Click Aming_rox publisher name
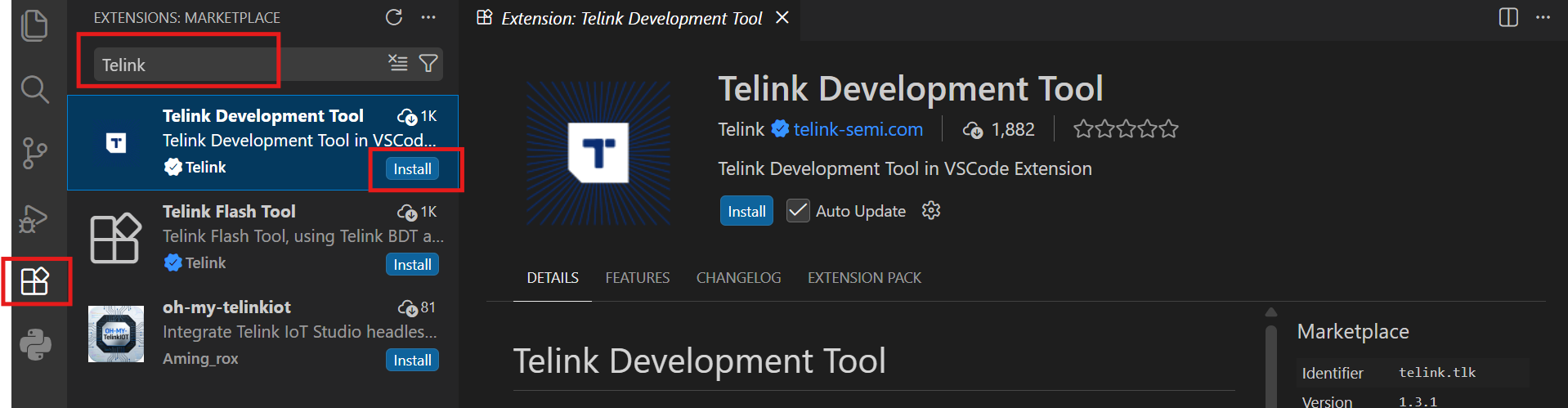The image size is (1568, 408). (x=200, y=359)
